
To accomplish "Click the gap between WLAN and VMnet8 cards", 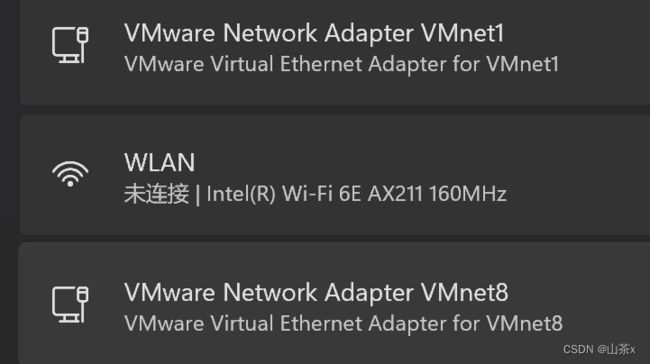I will click(335, 239).
